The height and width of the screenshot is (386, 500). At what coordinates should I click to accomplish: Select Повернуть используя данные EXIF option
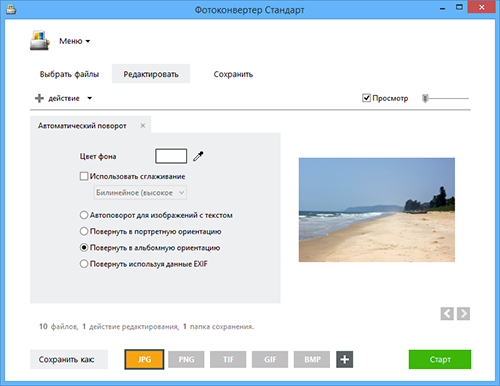tap(84, 264)
